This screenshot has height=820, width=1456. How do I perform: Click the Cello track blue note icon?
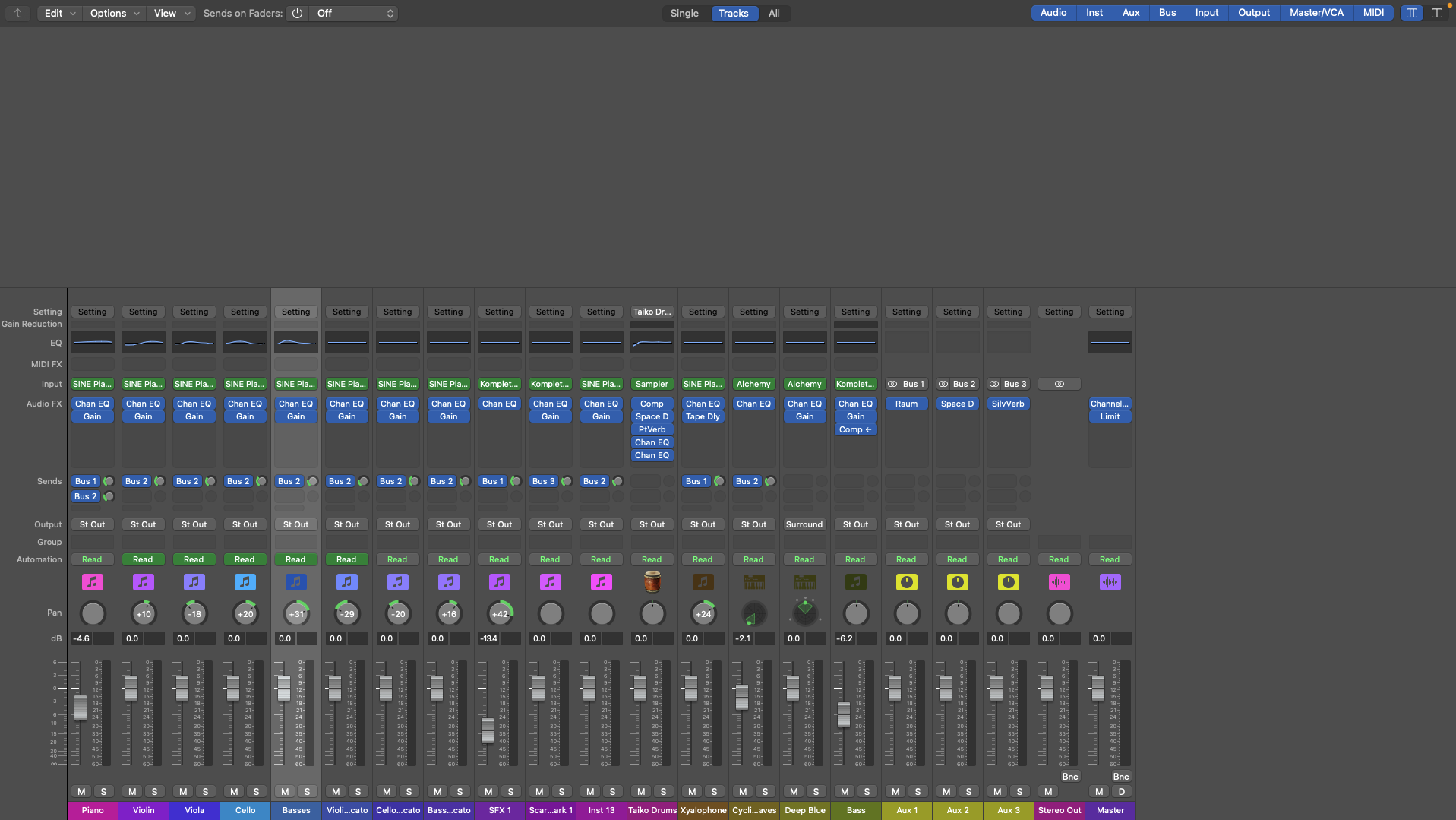tap(245, 582)
